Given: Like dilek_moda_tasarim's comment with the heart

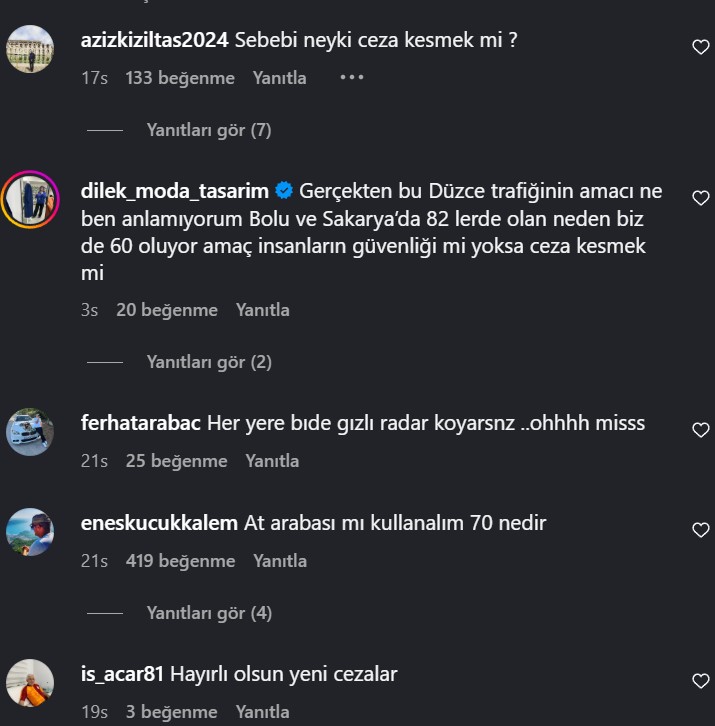Looking at the screenshot, I should coord(701,198).
